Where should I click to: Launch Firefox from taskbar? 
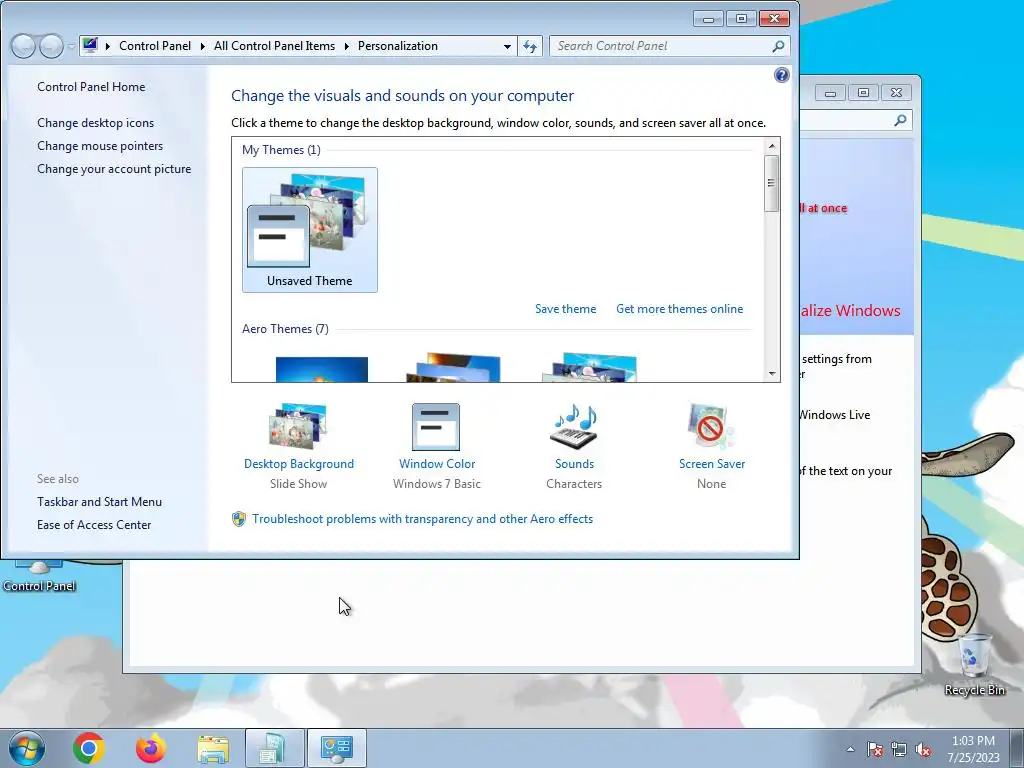point(151,748)
